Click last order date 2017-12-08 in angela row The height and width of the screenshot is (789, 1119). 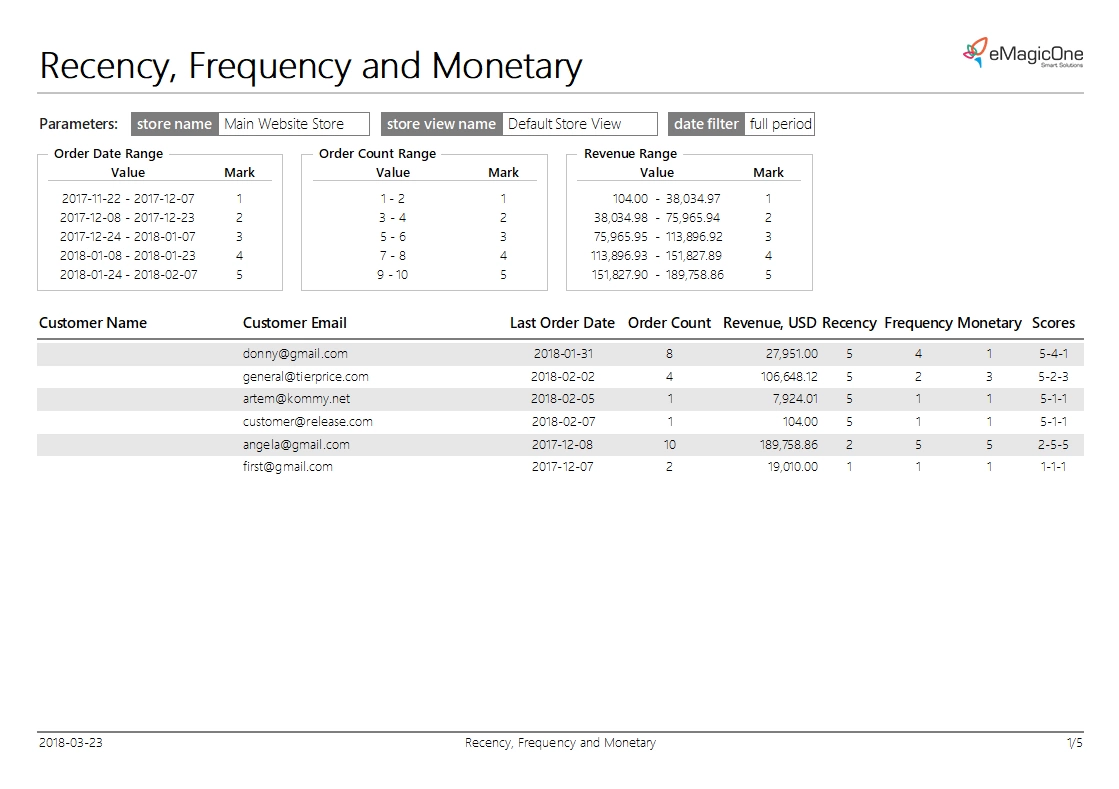[562, 444]
